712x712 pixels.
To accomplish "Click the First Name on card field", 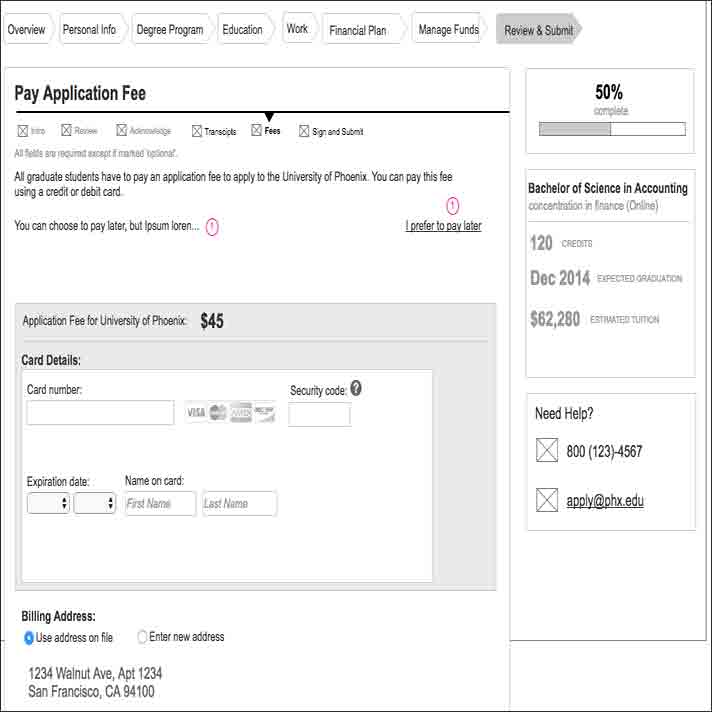I will tap(160, 503).
